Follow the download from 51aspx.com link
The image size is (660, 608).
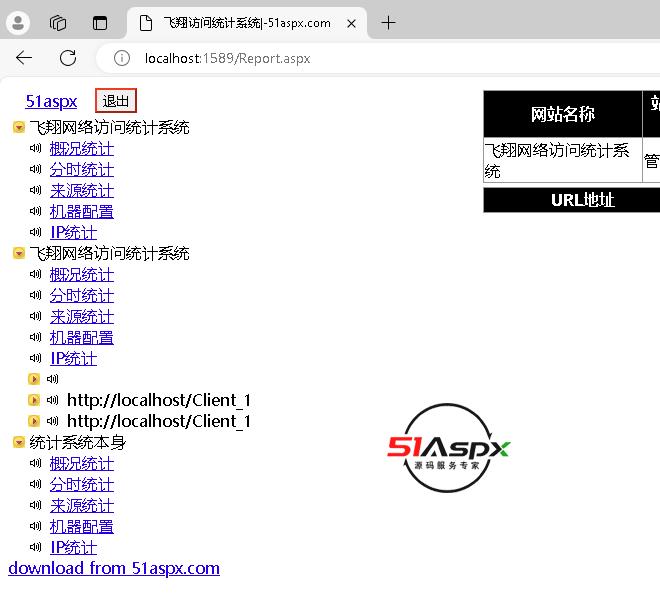coord(114,568)
